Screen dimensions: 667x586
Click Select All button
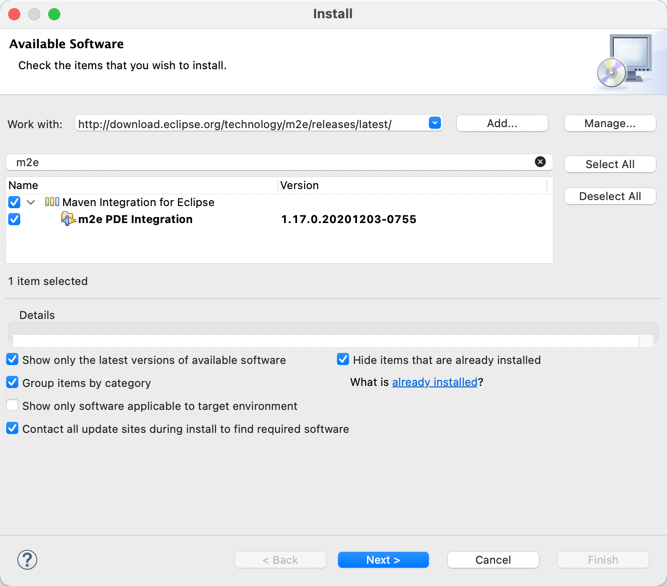pyautogui.click(x=610, y=164)
